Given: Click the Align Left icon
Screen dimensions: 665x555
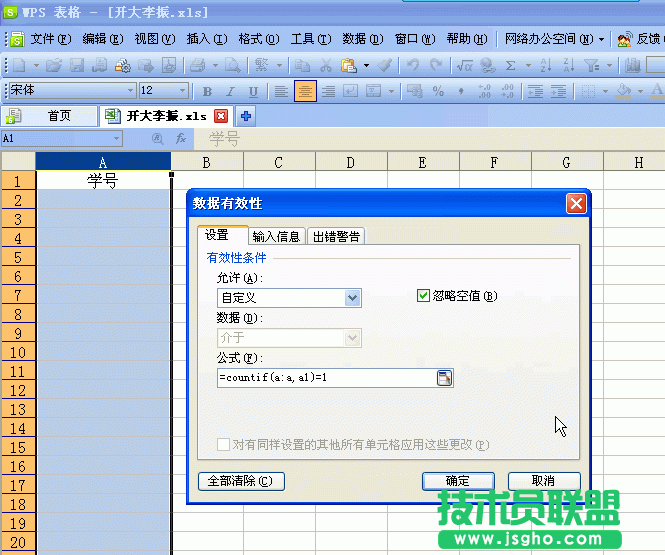Looking at the screenshot, I should click(281, 91).
